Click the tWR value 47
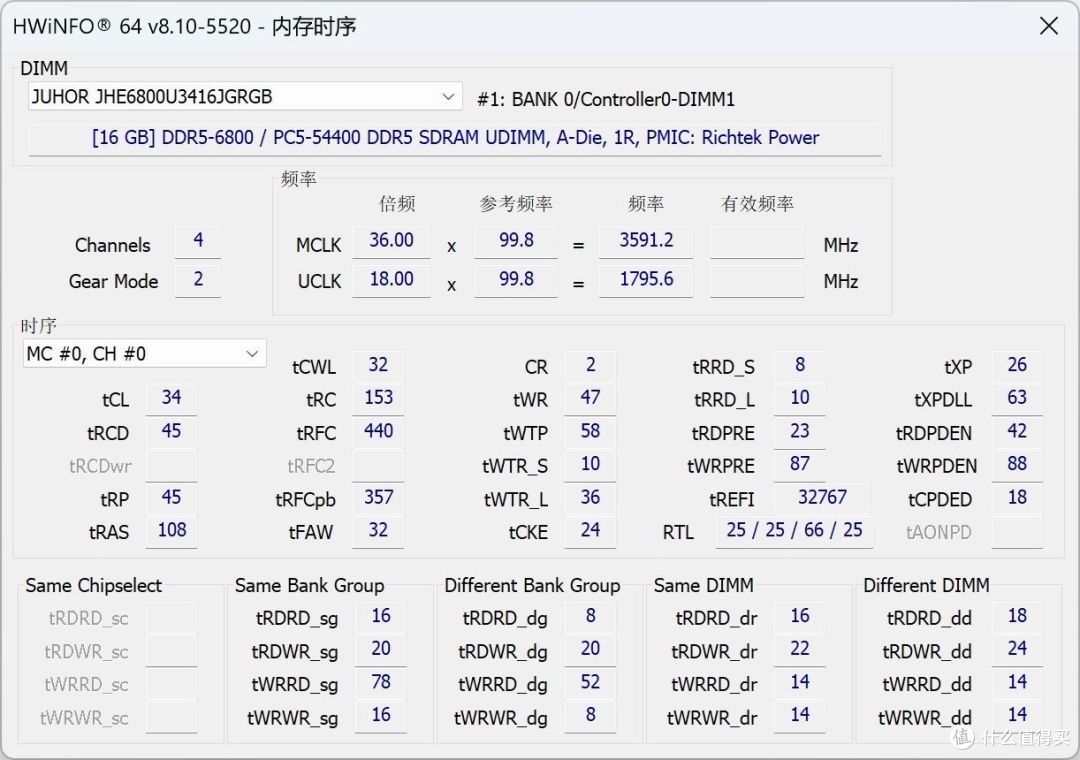Image resolution: width=1080 pixels, height=760 pixels. point(590,398)
